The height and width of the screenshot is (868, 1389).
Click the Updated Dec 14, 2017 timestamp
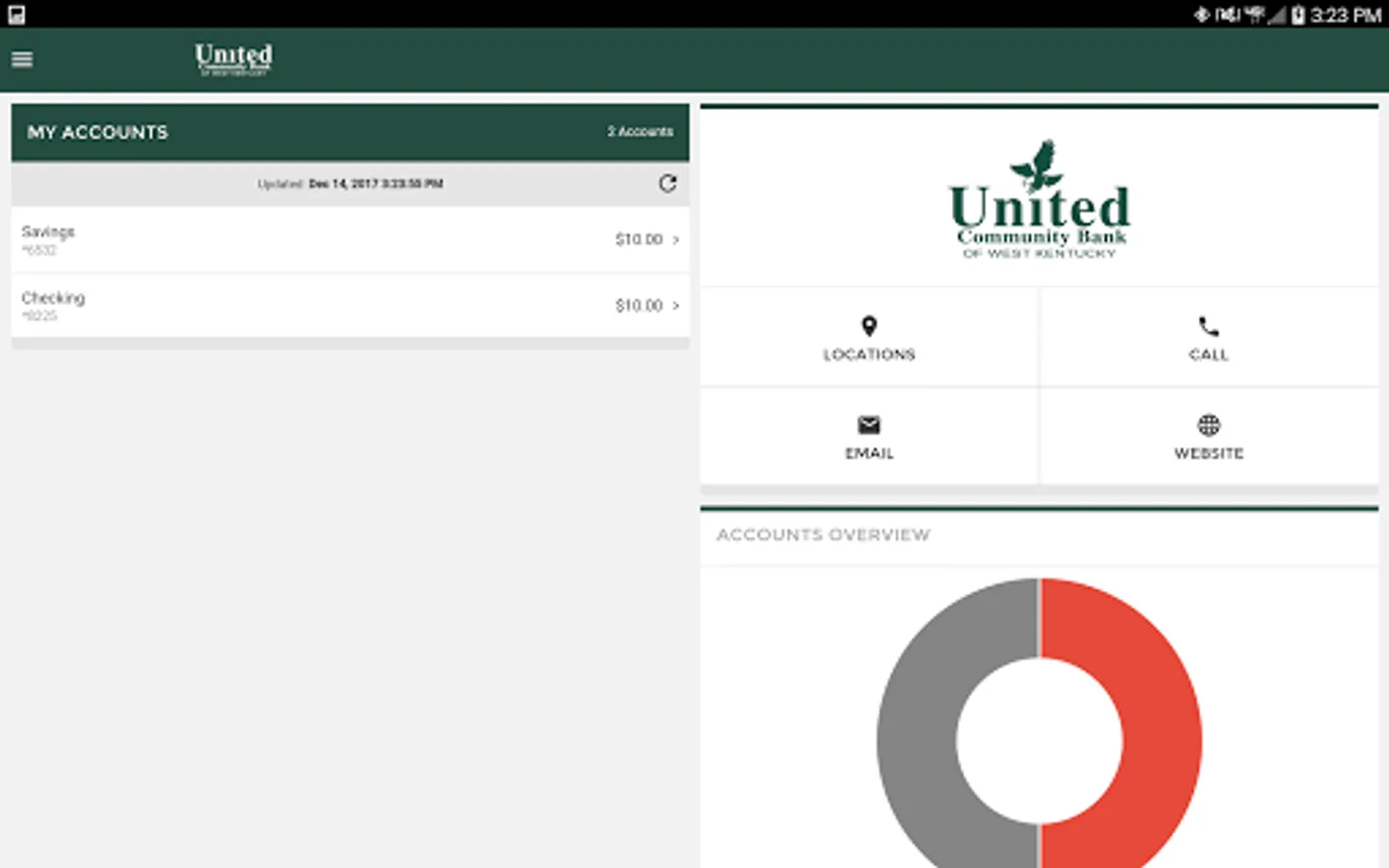click(350, 183)
